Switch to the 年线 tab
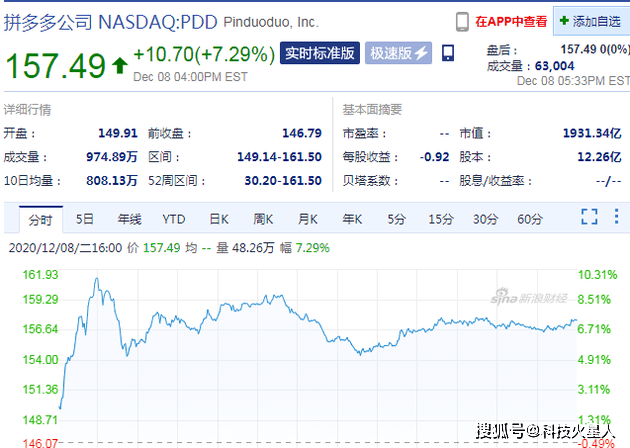Screen dimensions: 630x448 129,219
